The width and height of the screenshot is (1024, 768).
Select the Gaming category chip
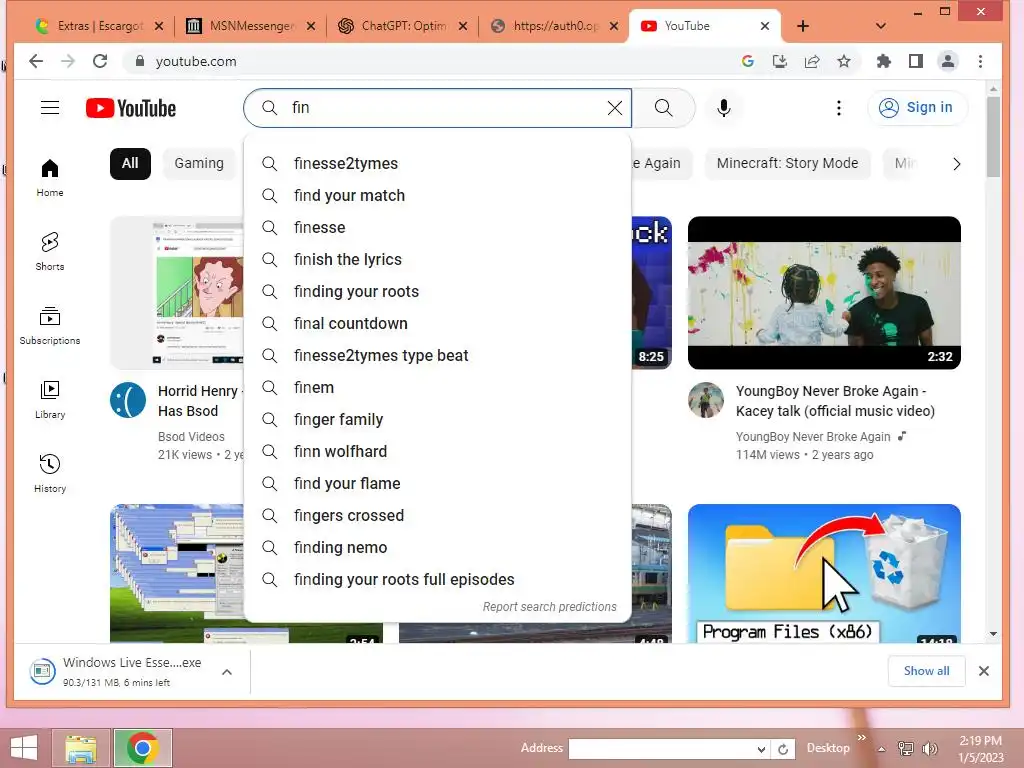tap(199, 163)
